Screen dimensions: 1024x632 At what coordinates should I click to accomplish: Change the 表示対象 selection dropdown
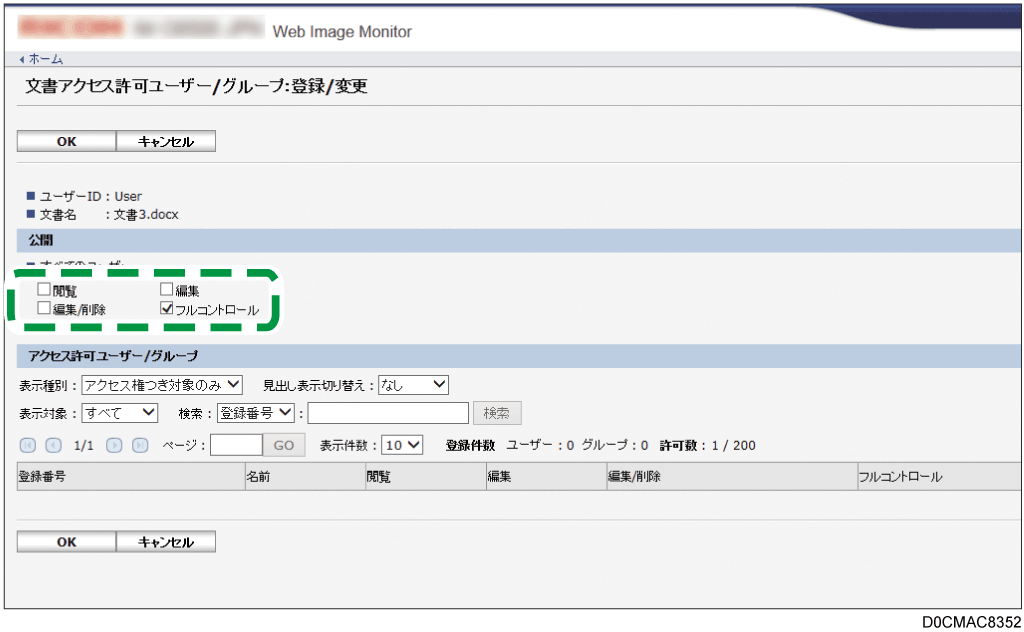coord(119,412)
